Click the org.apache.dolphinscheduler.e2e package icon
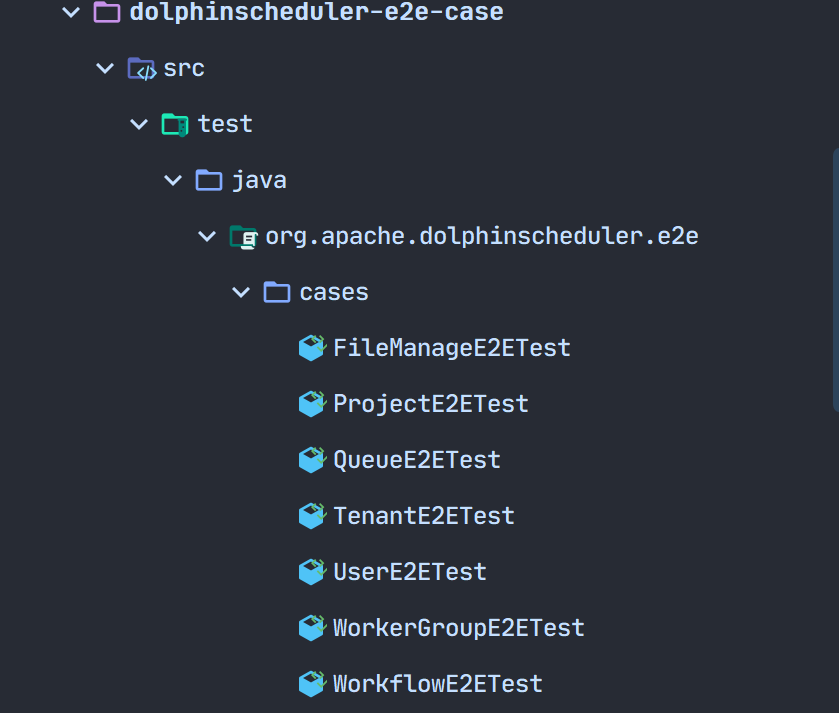The image size is (839, 713). point(243,236)
